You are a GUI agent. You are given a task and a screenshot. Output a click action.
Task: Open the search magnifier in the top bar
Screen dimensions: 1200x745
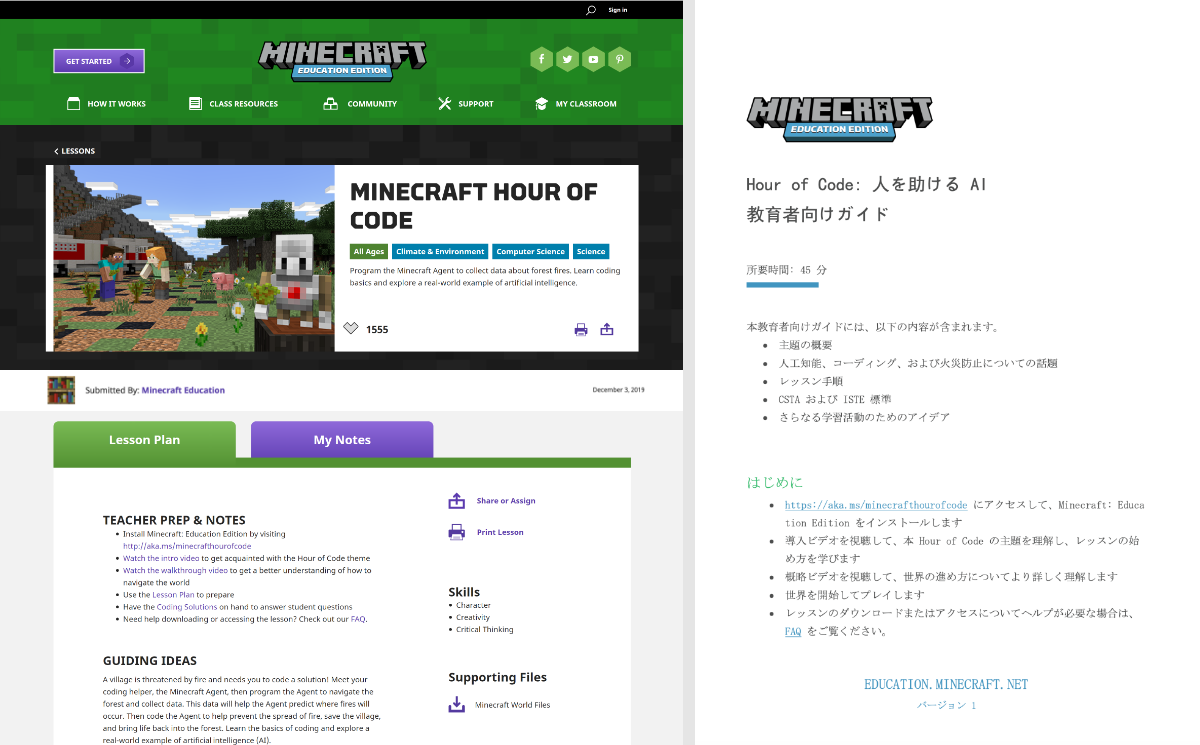tap(590, 9)
